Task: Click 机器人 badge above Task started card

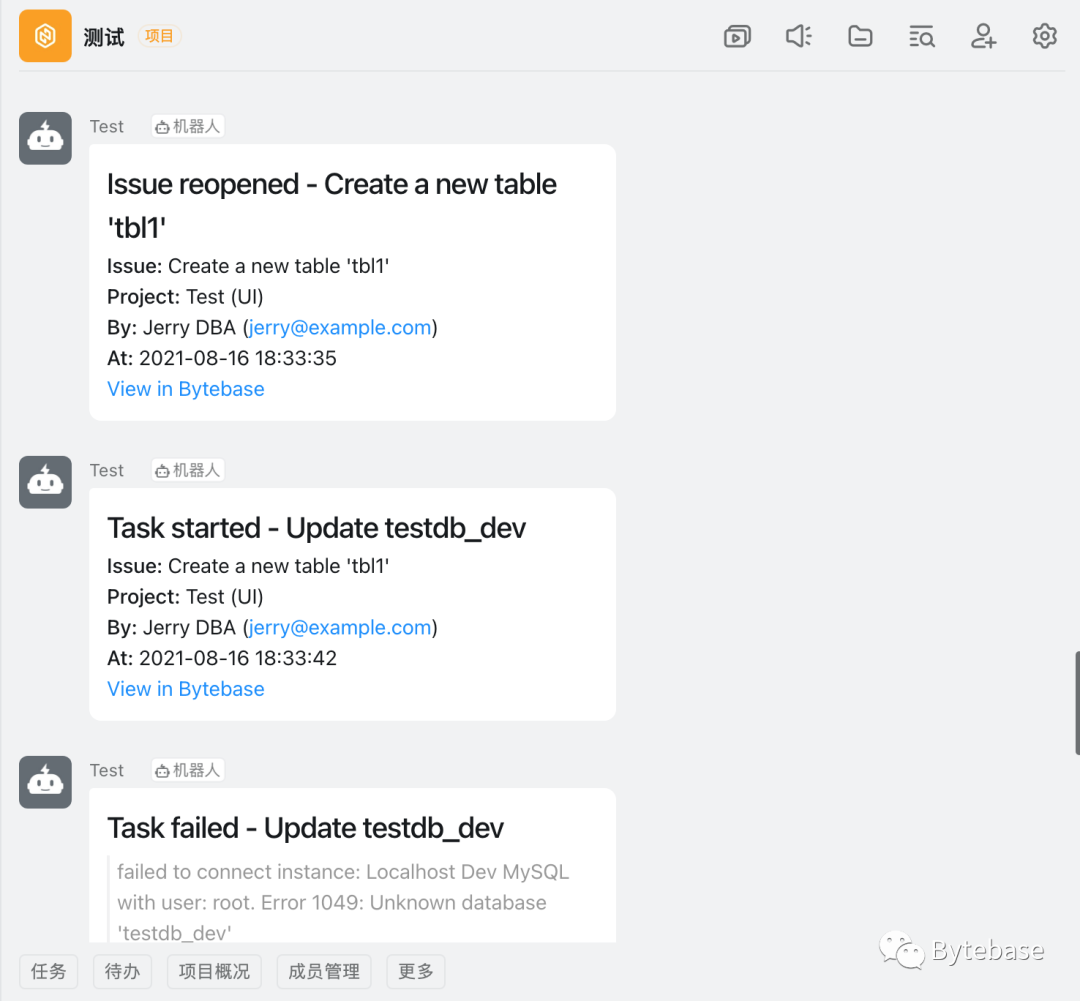Action: (x=188, y=471)
